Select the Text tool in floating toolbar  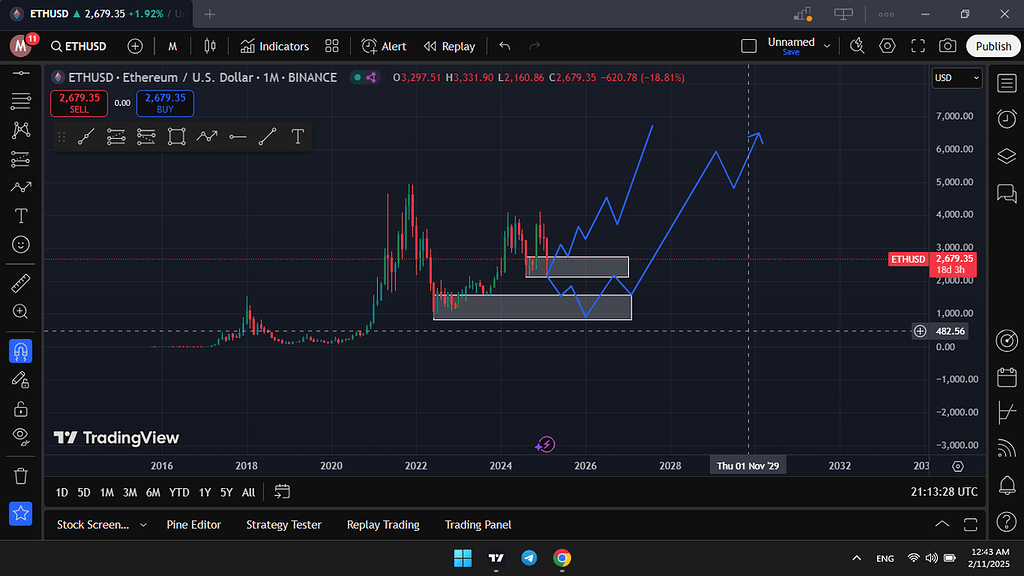[297, 137]
